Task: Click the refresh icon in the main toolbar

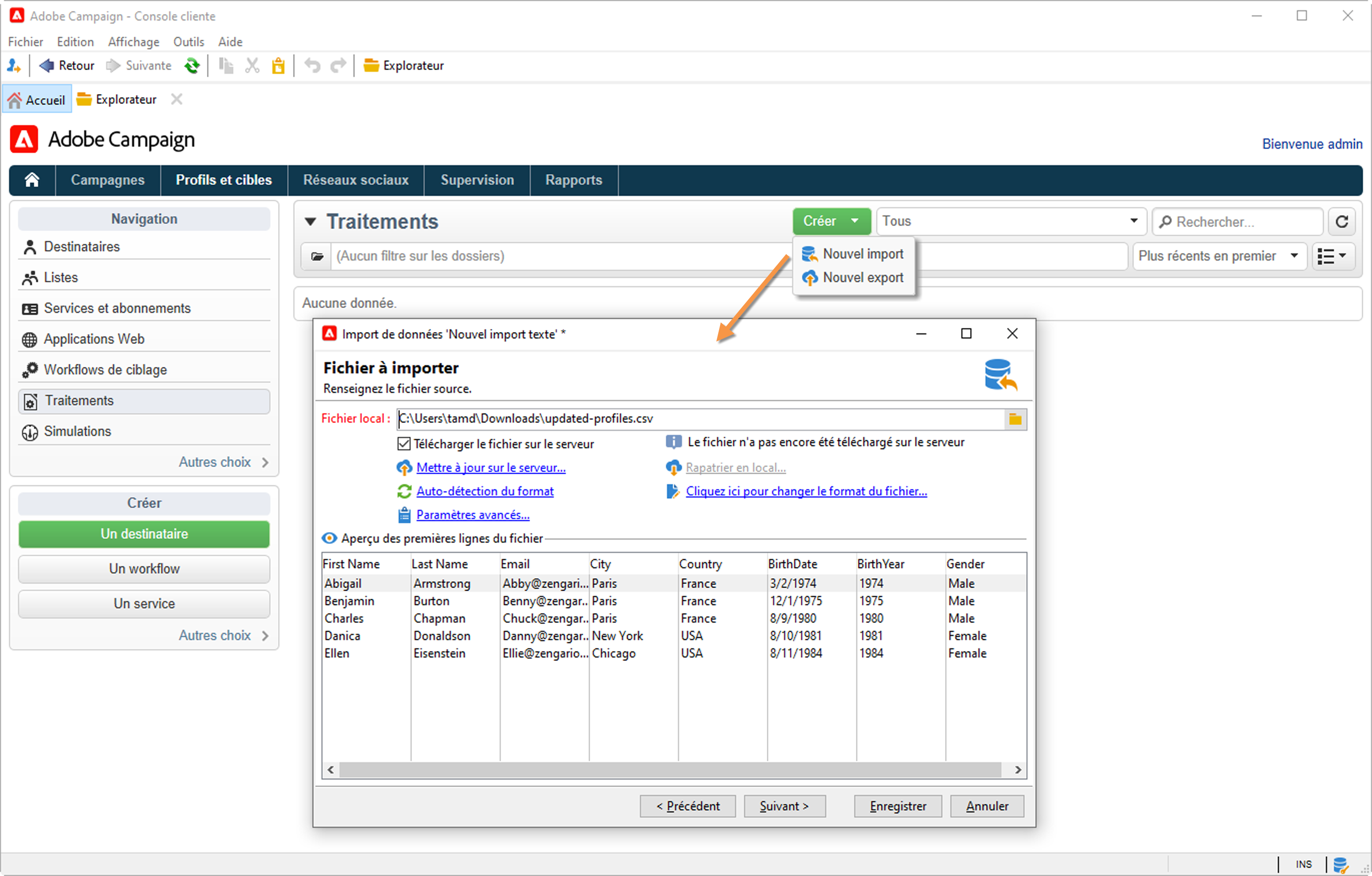Action: [x=192, y=65]
